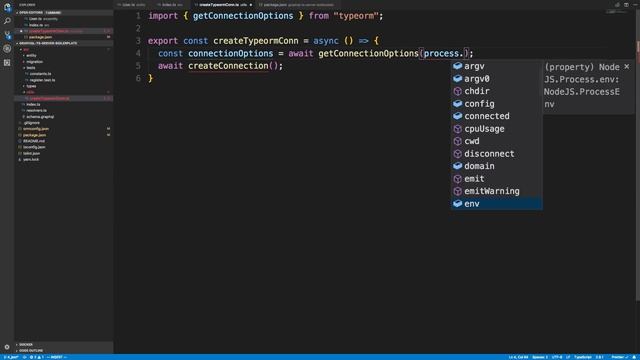Select the cpuUsage method suggestion

point(497,129)
